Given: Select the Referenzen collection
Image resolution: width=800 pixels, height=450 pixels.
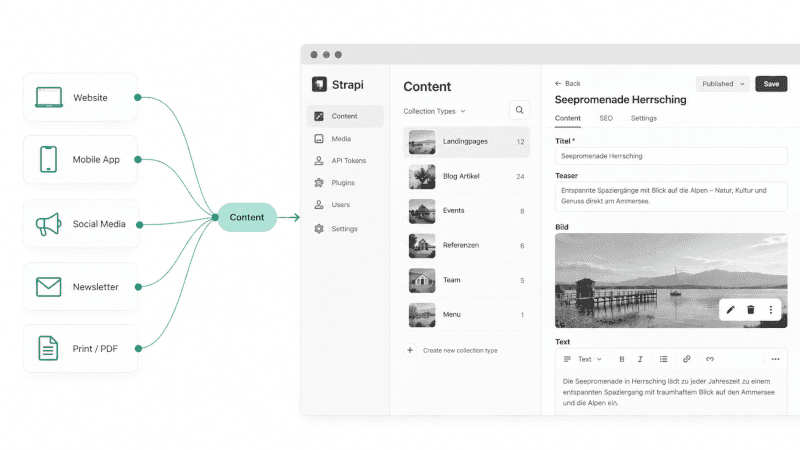Looking at the screenshot, I should pos(466,246).
